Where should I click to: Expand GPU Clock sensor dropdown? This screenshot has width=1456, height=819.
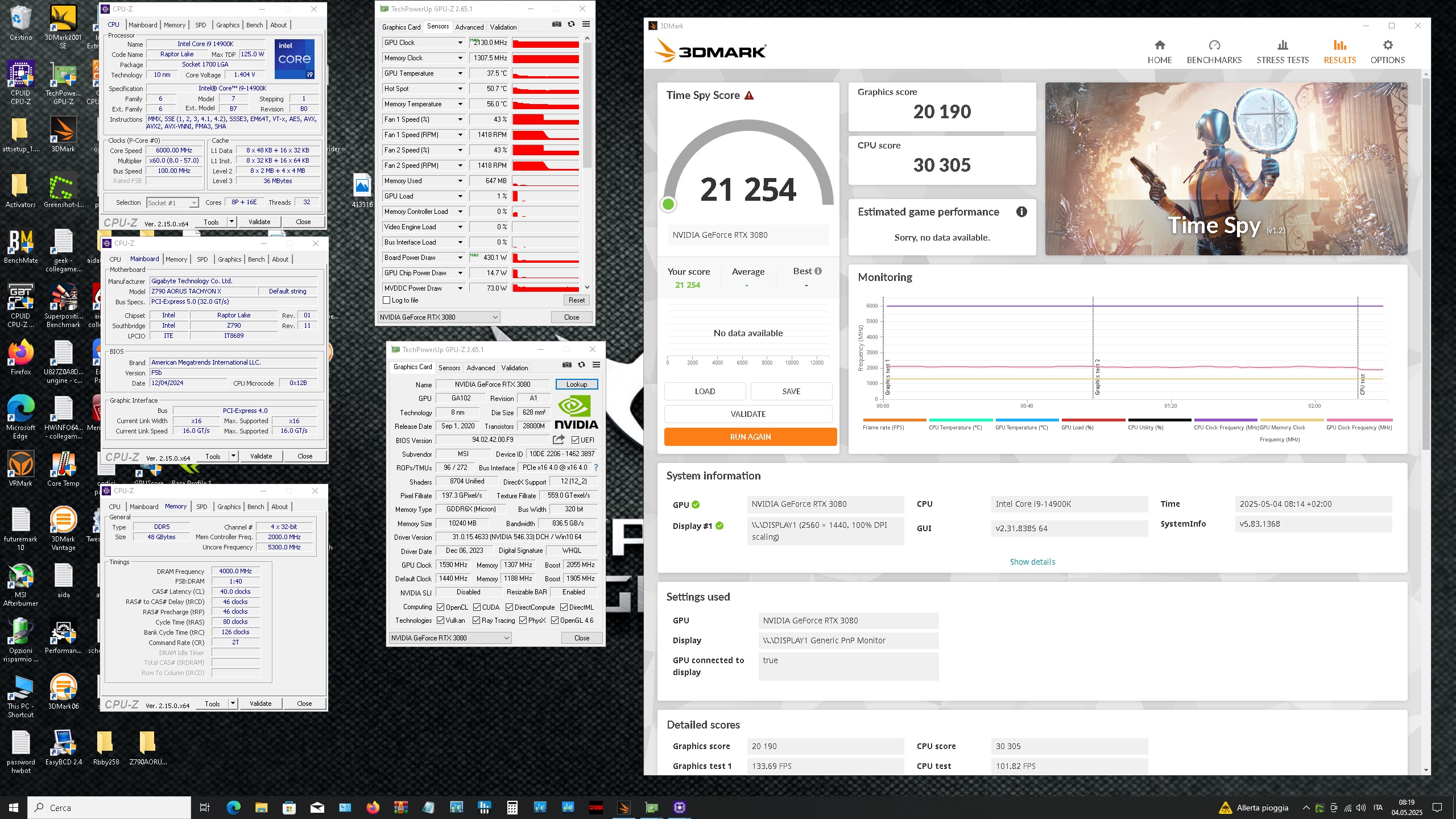coord(460,43)
